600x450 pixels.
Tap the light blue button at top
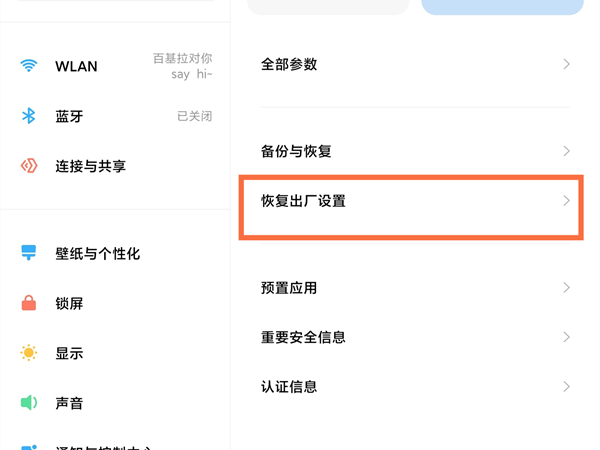pyautogui.click(x=502, y=6)
